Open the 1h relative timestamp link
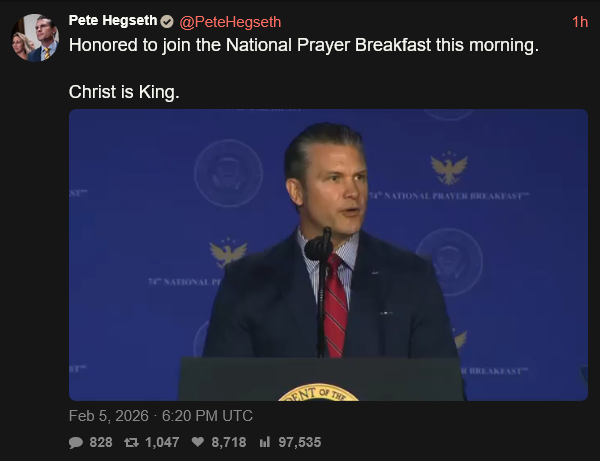 (580, 21)
